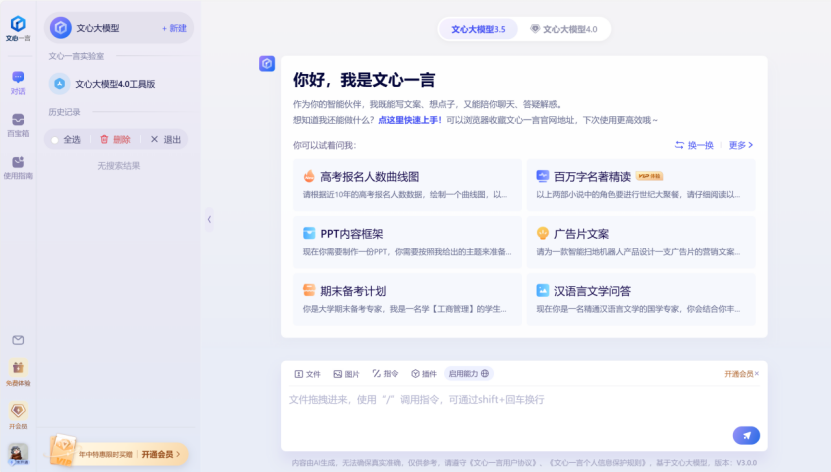
Task: Click the 免费体验 gift icon
Action: click(x=18, y=372)
